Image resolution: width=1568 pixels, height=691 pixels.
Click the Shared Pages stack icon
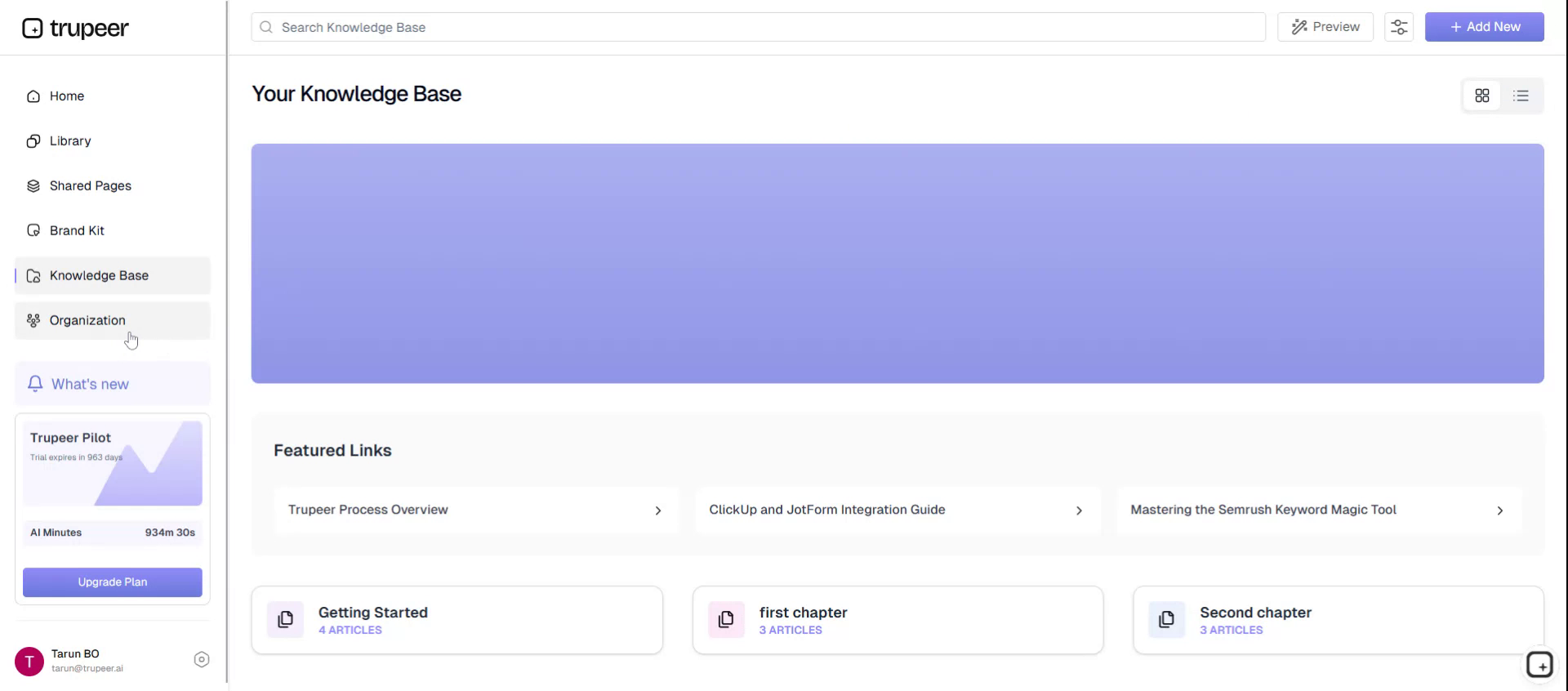(x=33, y=186)
